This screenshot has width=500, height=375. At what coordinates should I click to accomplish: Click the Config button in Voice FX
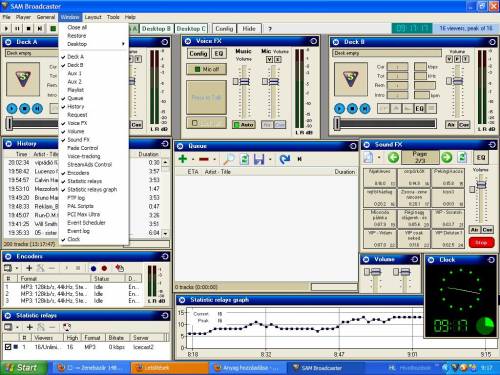click(198, 53)
